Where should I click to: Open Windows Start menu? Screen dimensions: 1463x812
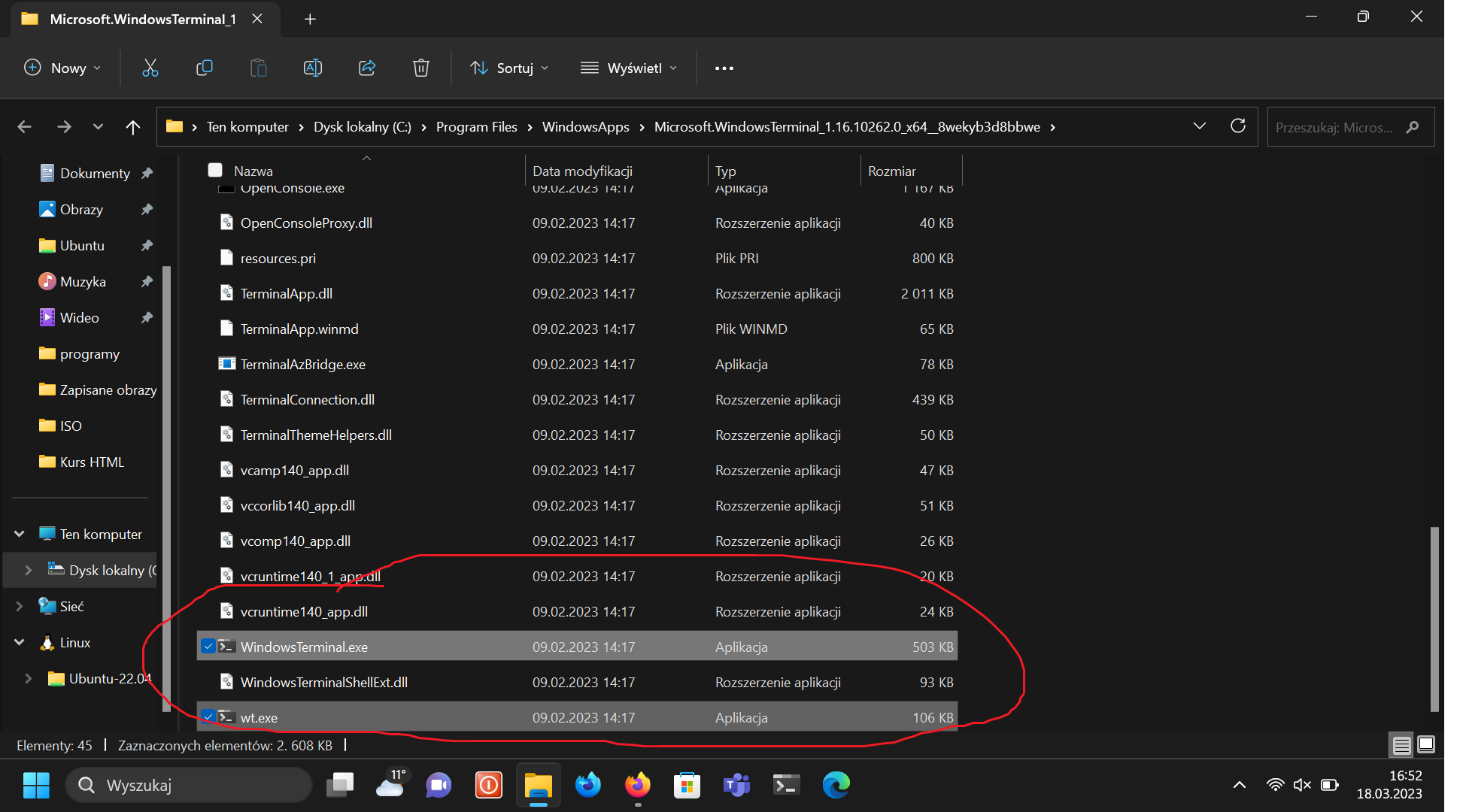(36, 785)
